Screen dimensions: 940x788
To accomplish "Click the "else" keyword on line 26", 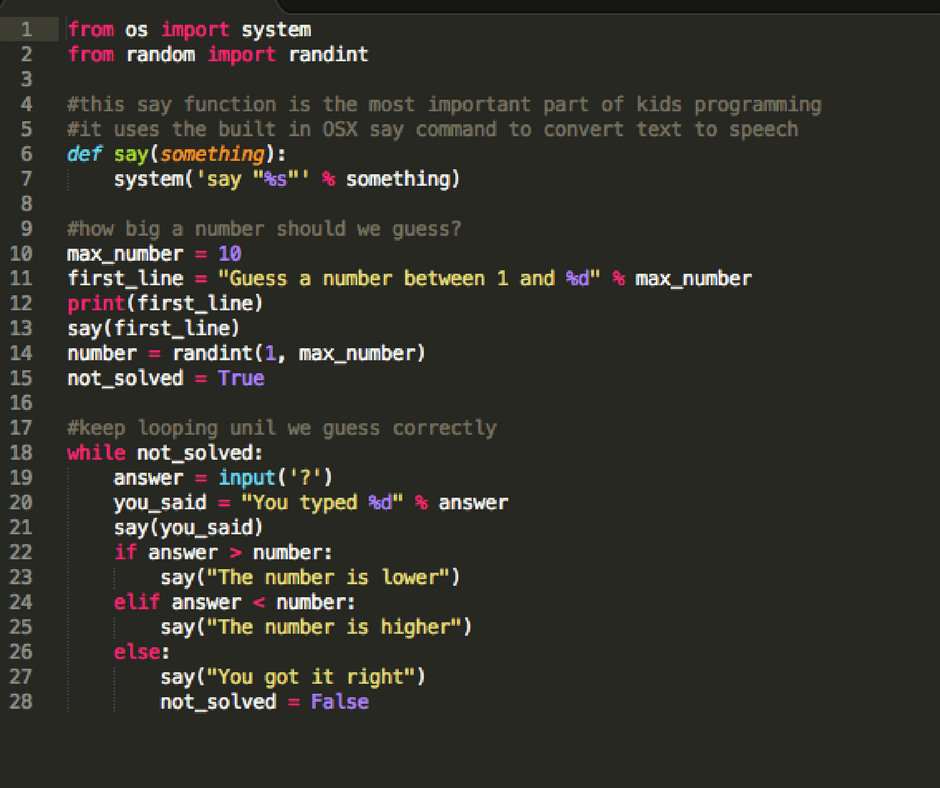I will click(x=137, y=651).
